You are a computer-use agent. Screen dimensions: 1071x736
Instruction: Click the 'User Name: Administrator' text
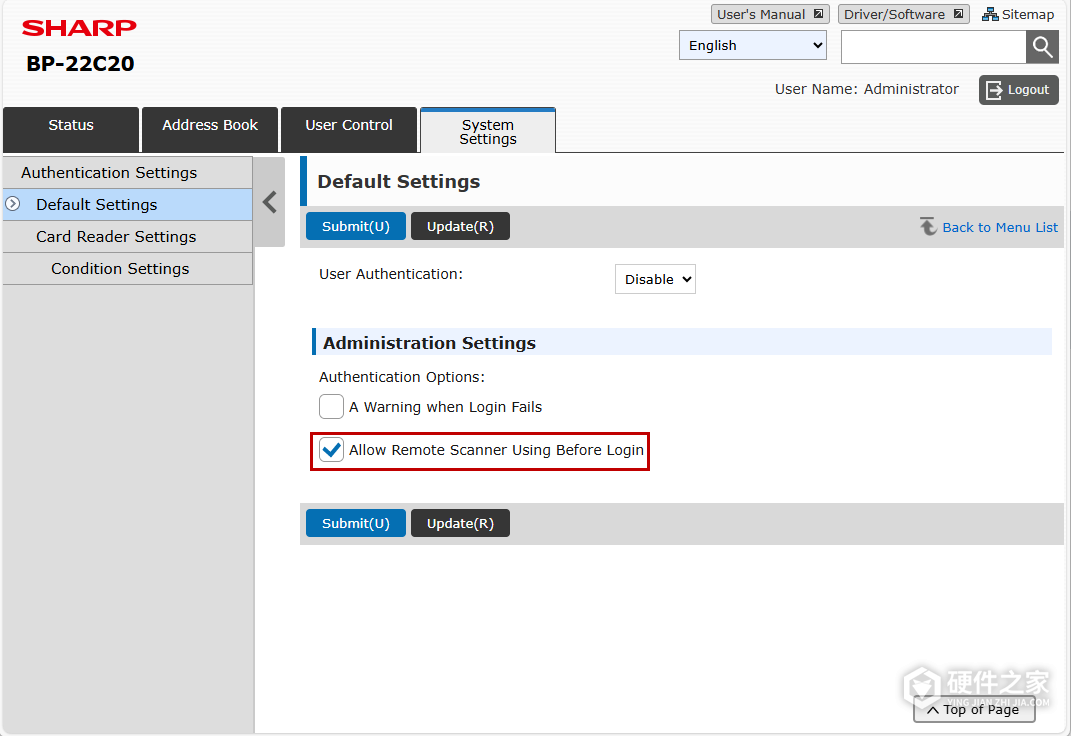(867, 89)
